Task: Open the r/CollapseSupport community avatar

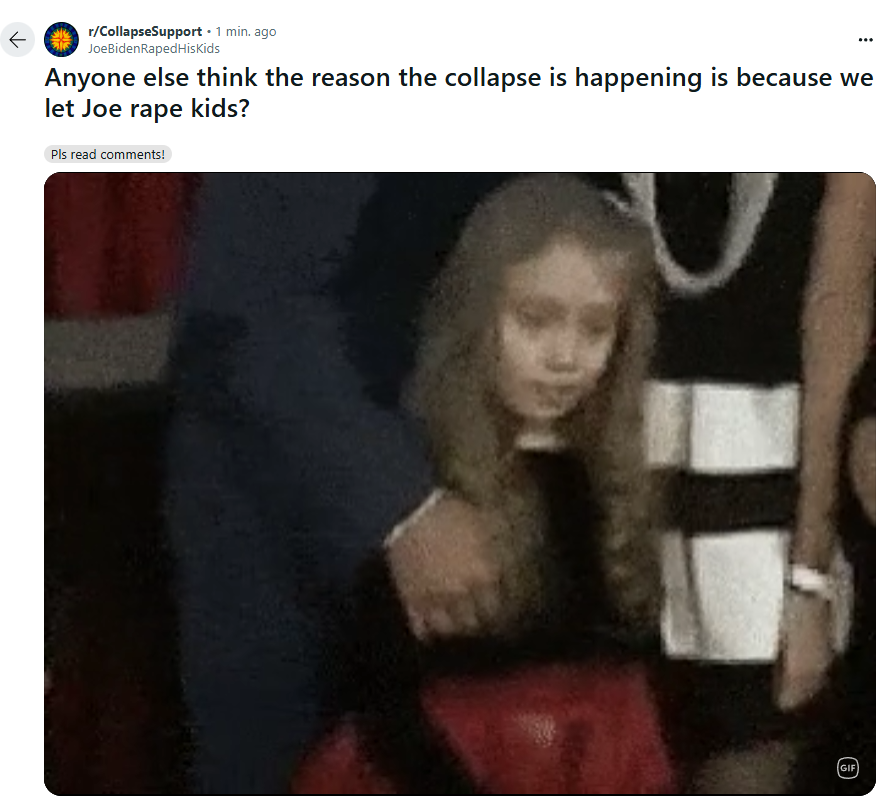Action: click(61, 40)
